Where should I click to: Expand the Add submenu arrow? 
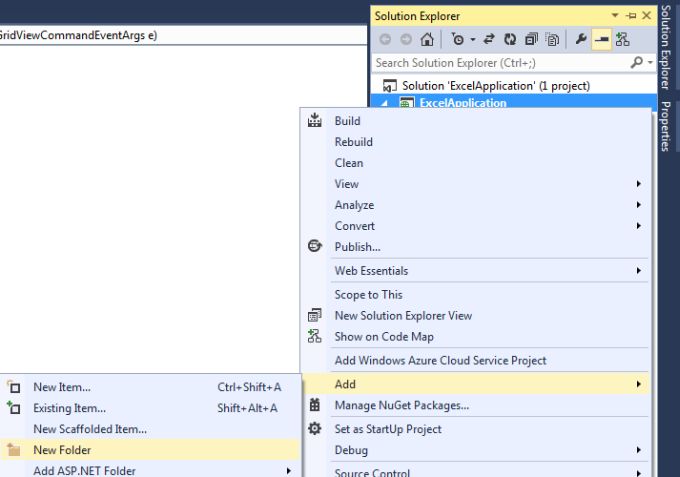tap(638, 384)
